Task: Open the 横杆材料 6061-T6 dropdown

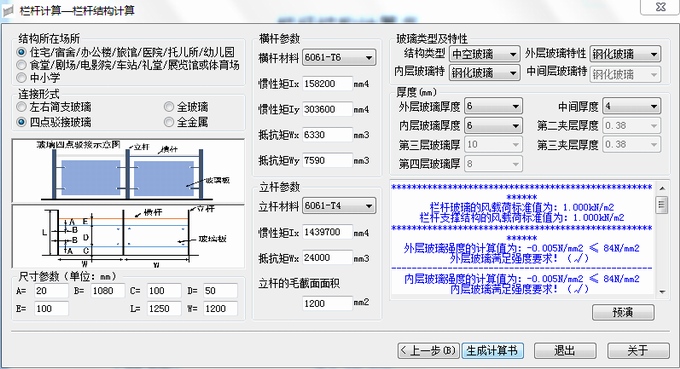Action: coord(339,58)
